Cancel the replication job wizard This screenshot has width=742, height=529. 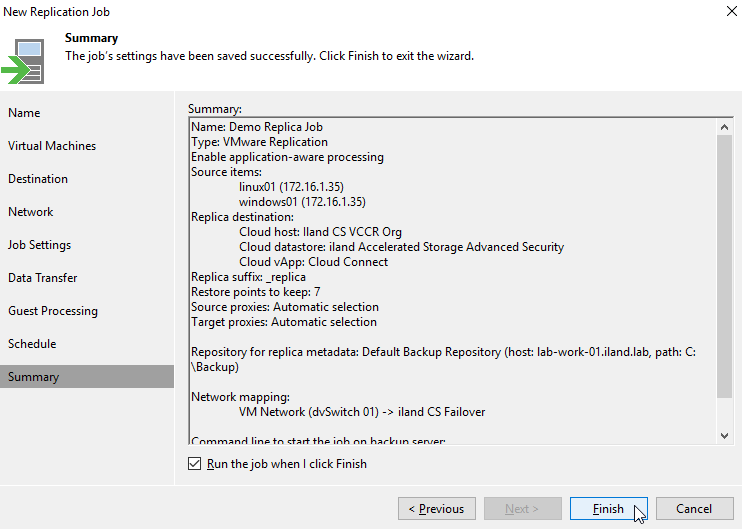point(694,509)
